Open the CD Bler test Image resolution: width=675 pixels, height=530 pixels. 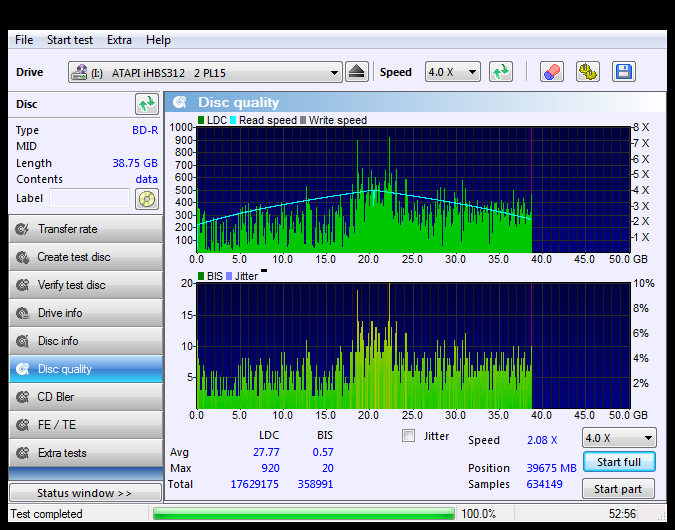point(85,397)
